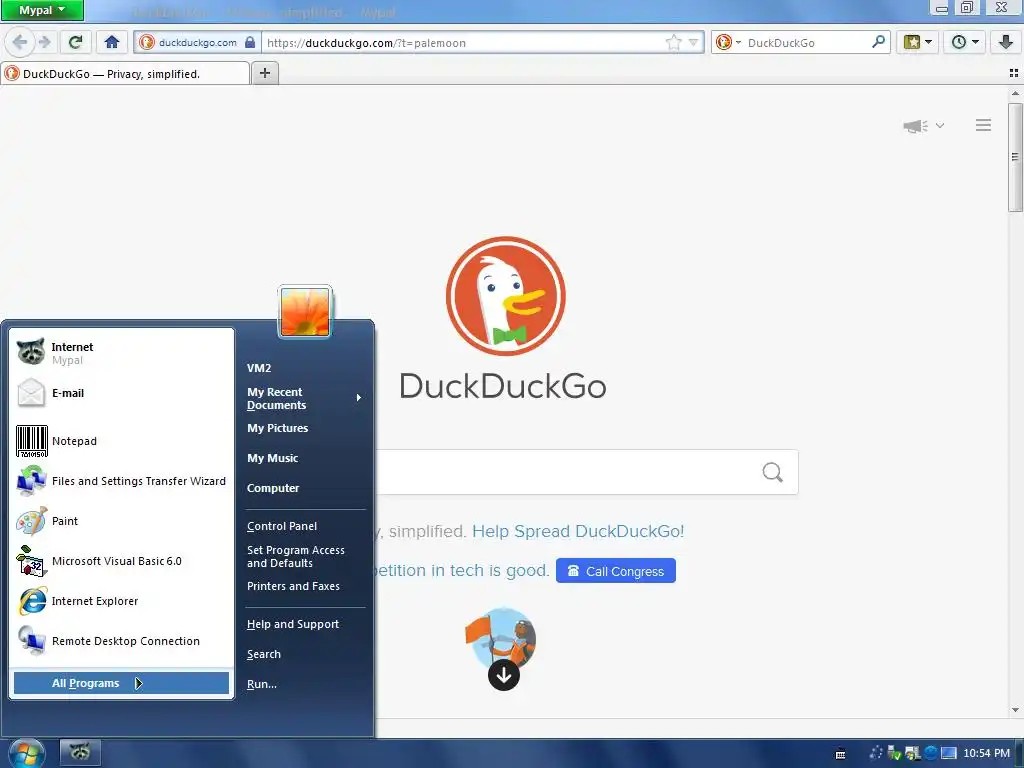Click the duckduckgo.com site identity badge

[199, 42]
